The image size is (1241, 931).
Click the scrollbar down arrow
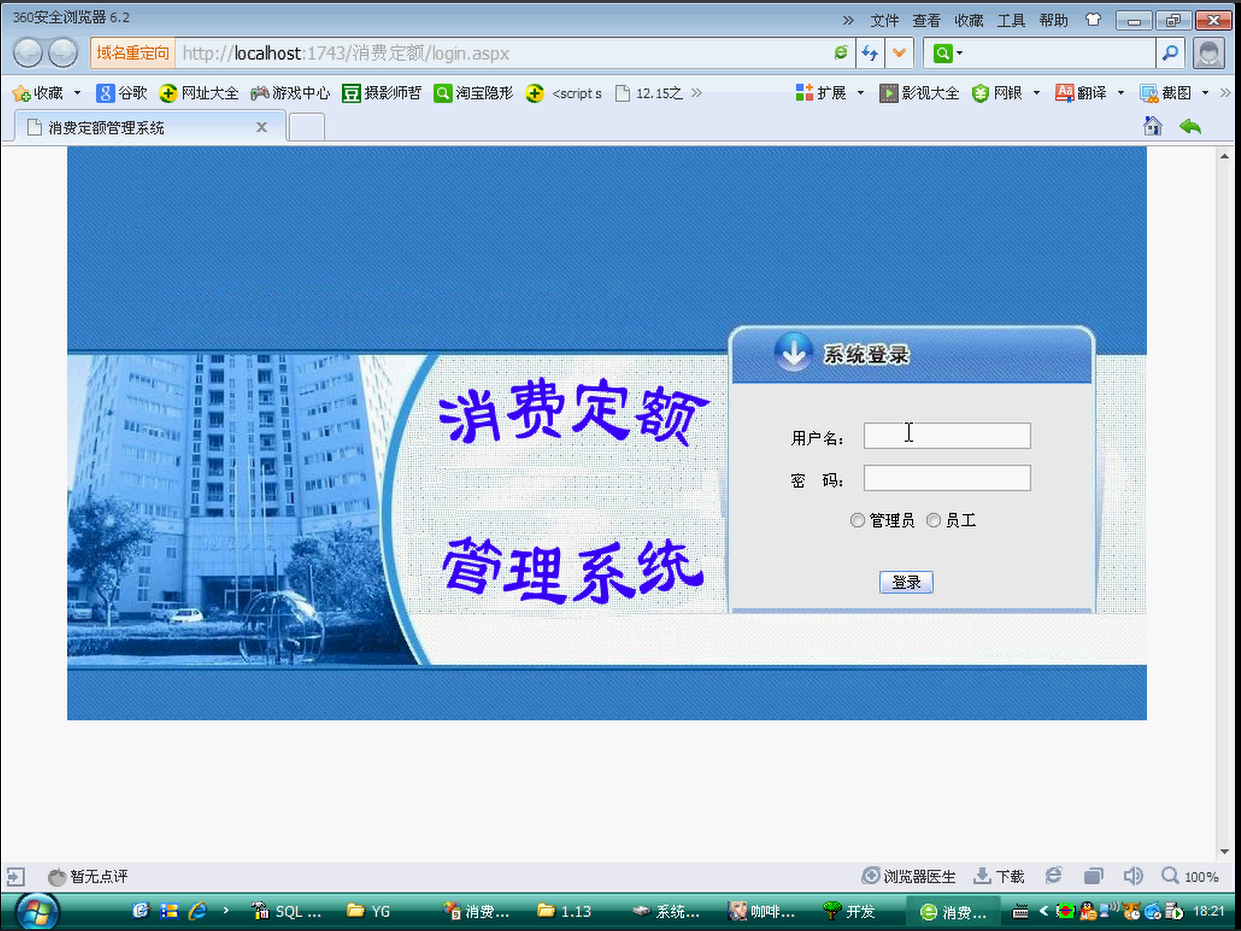(x=1224, y=852)
